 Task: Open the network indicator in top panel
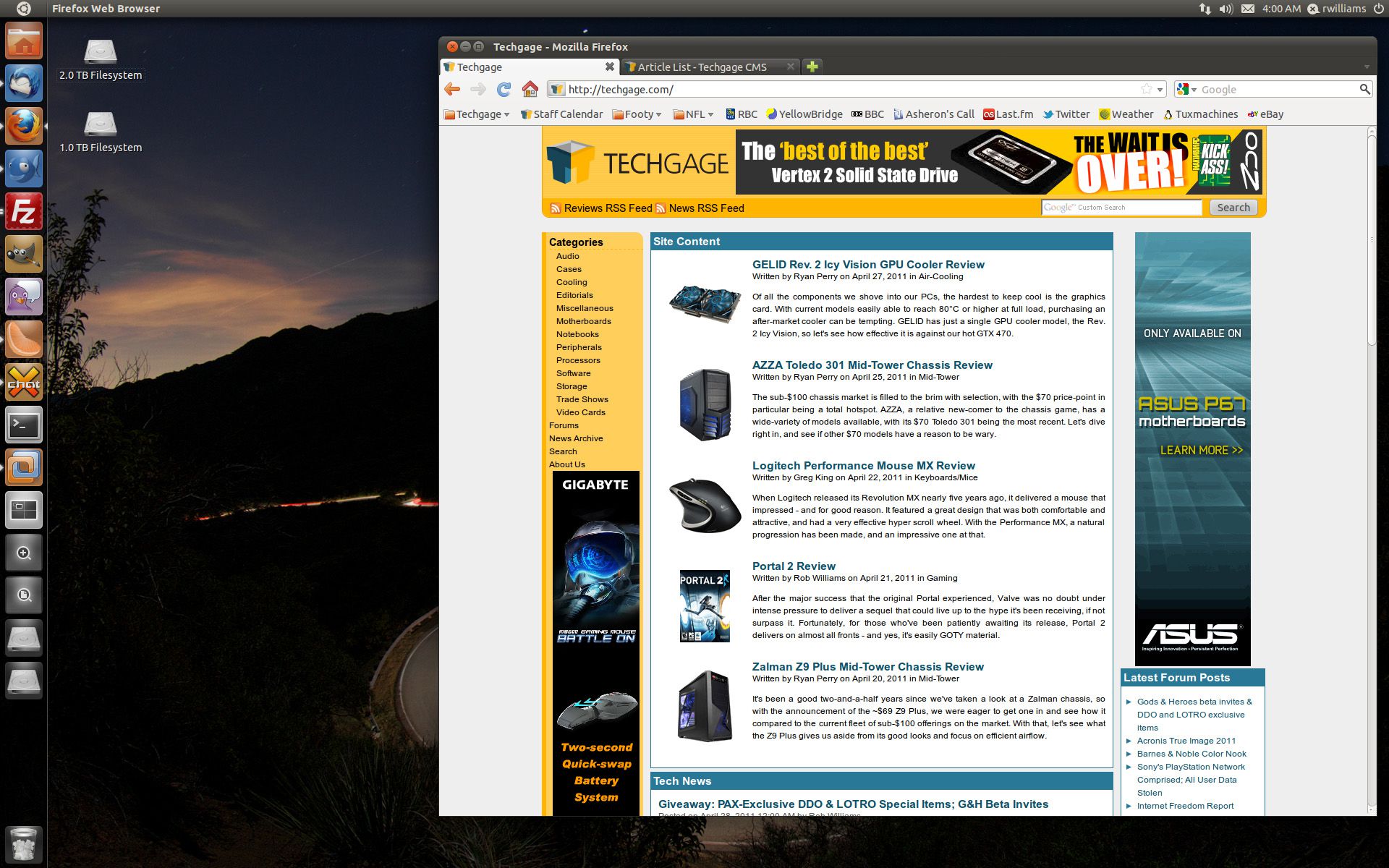click(1205, 9)
